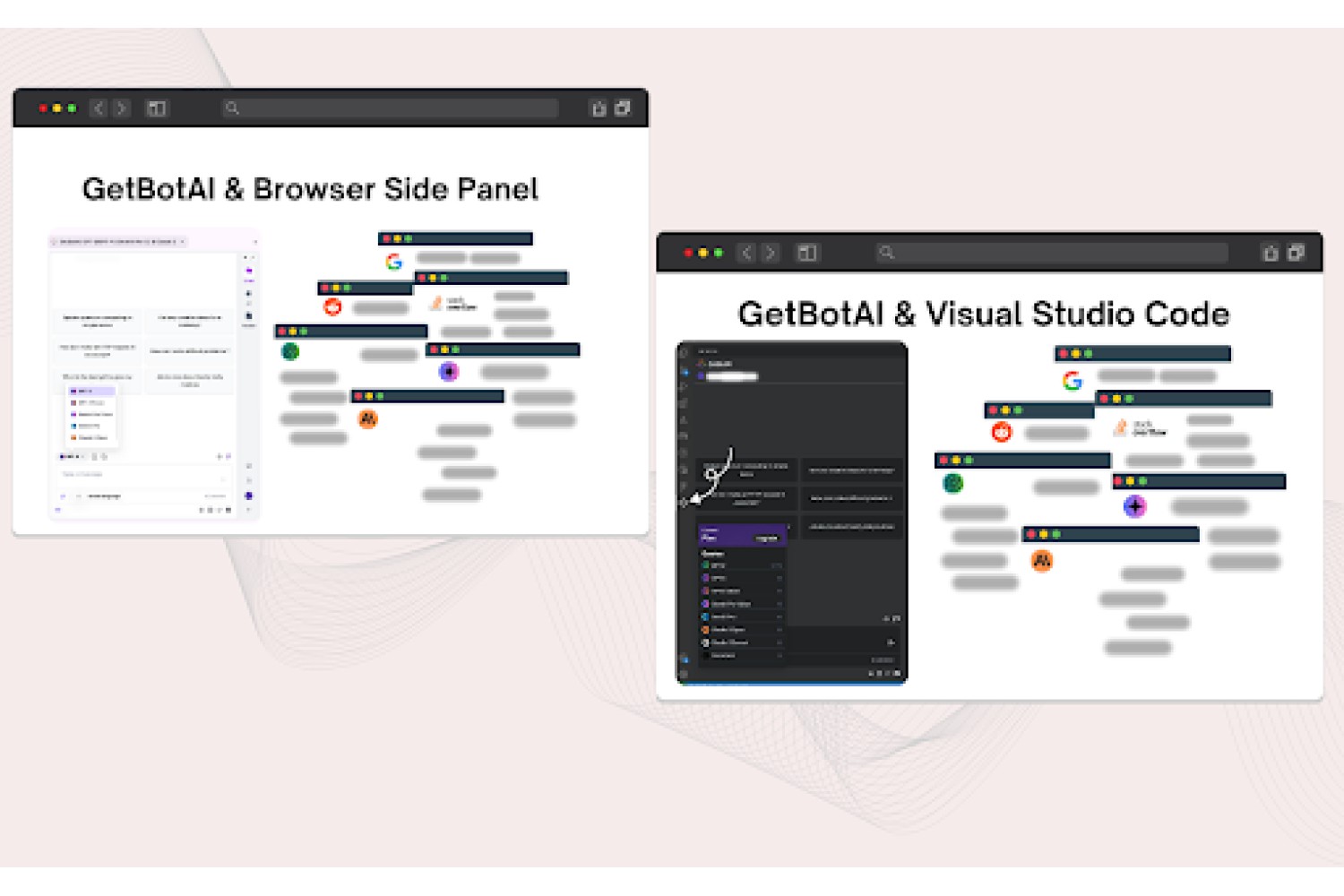Click forward arrow in Browser Side Panel window

pos(122,108)
